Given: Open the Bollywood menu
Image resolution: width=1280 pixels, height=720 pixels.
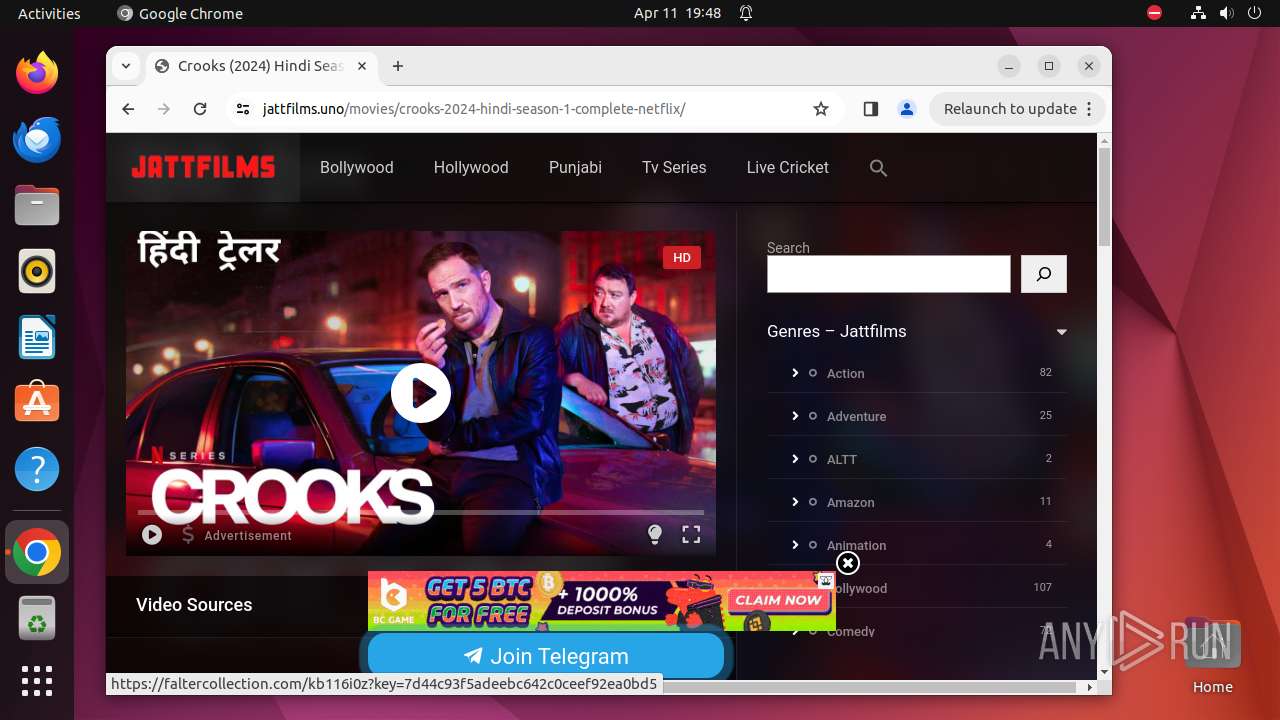Looking at the screenshot, I should pos(357,168).
